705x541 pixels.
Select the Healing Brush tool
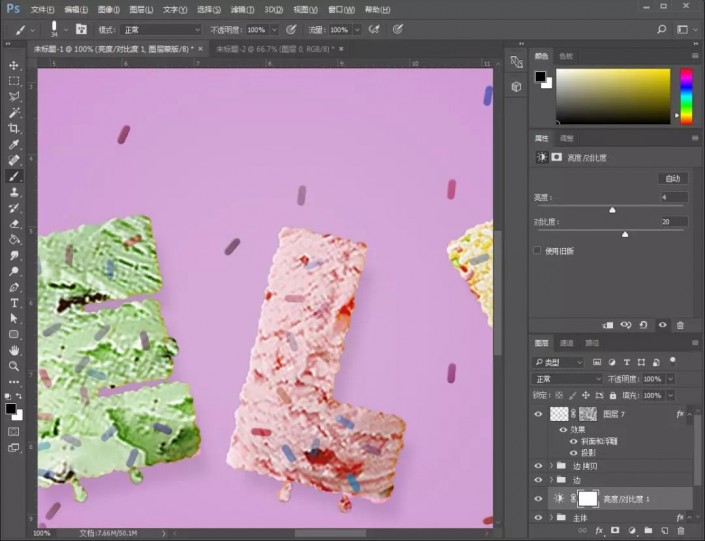(14, 160)
